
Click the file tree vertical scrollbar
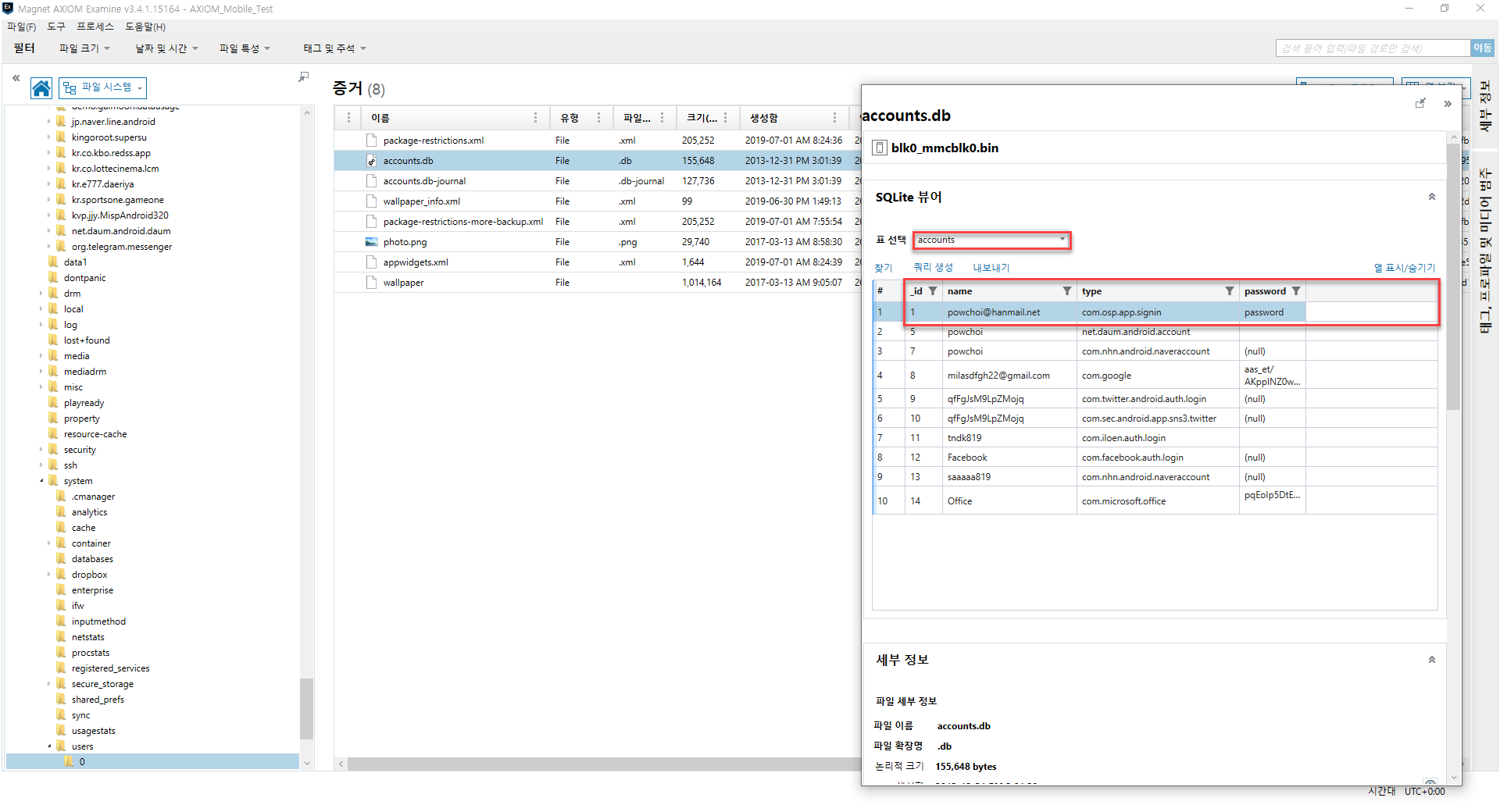coord(306,707)
